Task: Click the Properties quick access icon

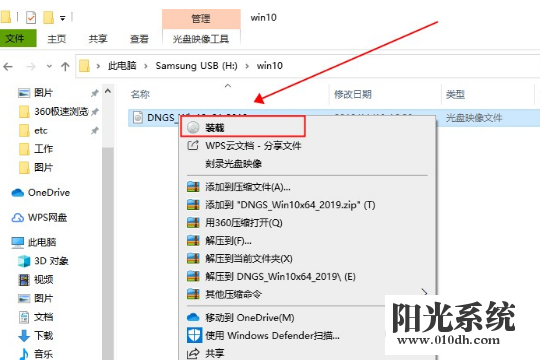Action: [x=31, y=17]
